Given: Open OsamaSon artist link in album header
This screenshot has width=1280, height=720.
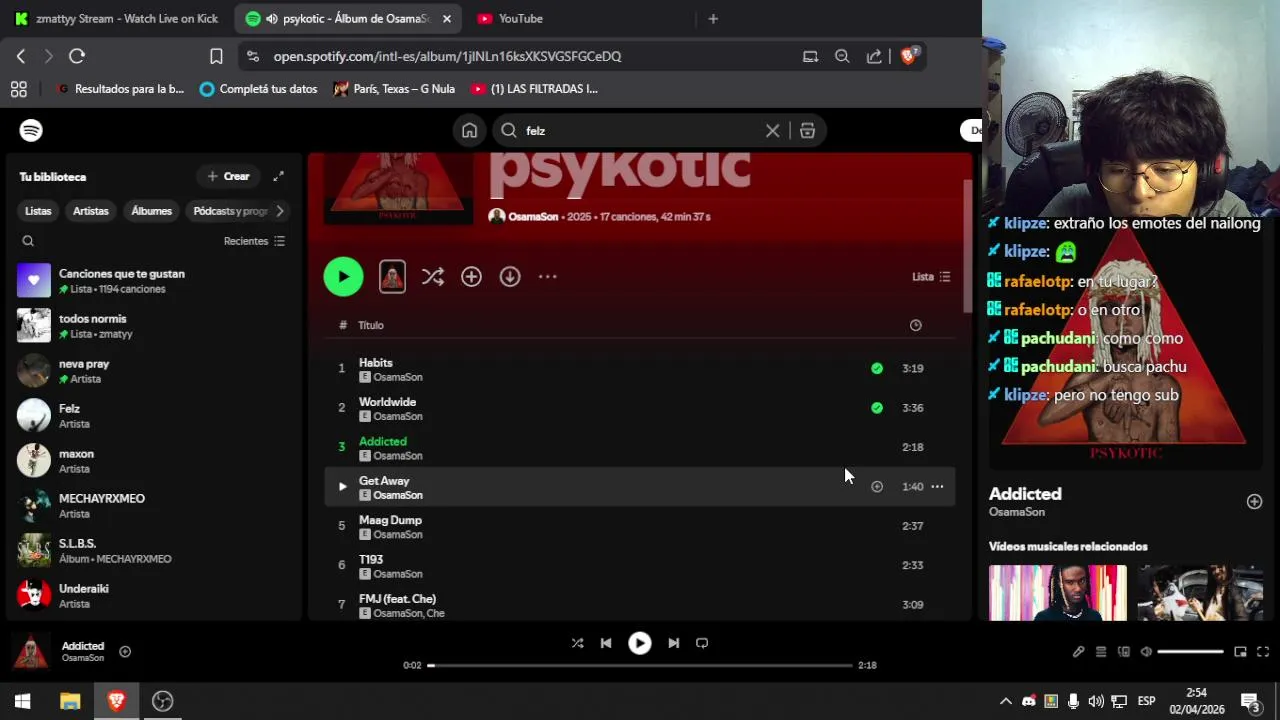Looking at the screenshot, I should tap(533, 217).
